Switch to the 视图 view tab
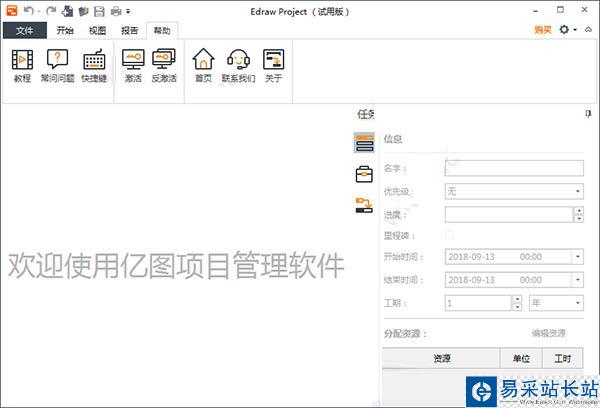The image size is (600, 408). point(97,30)
